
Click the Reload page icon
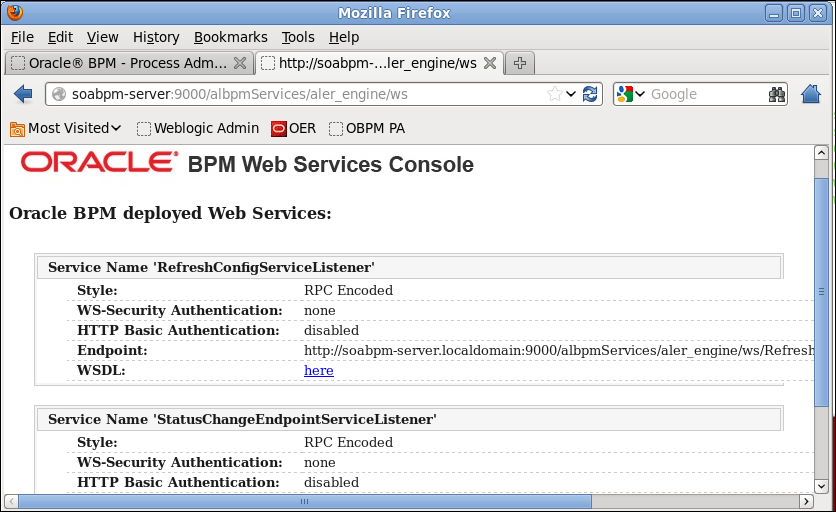590,94
